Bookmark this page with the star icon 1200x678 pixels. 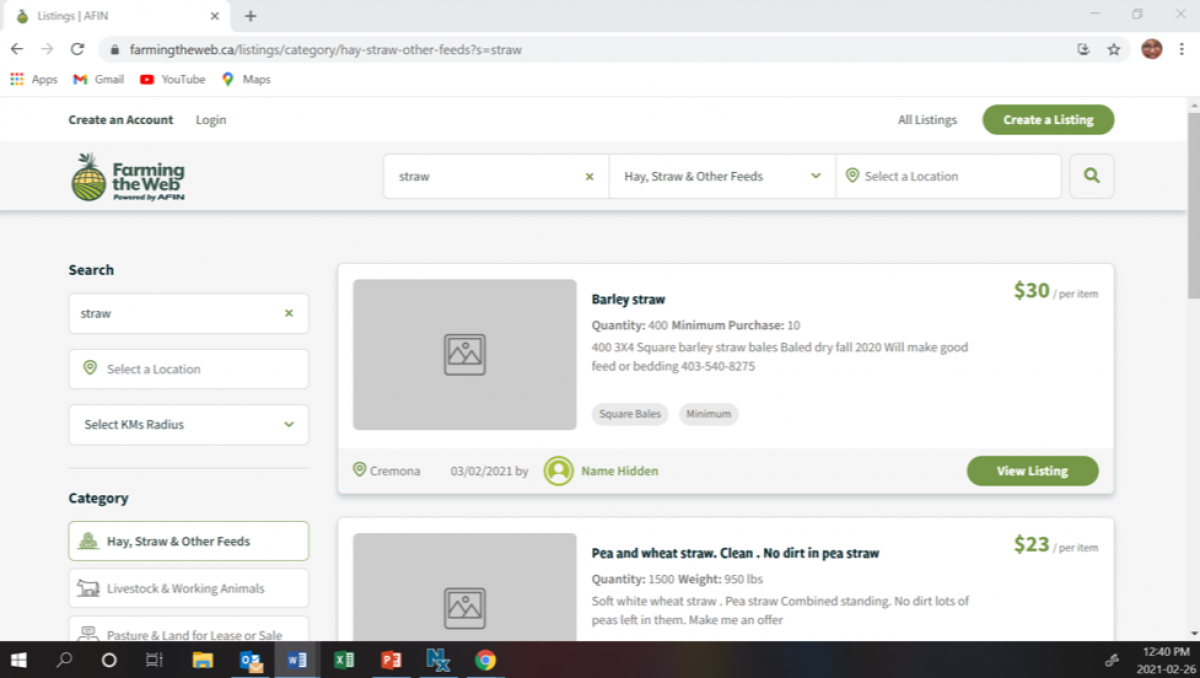[1114, 49]
